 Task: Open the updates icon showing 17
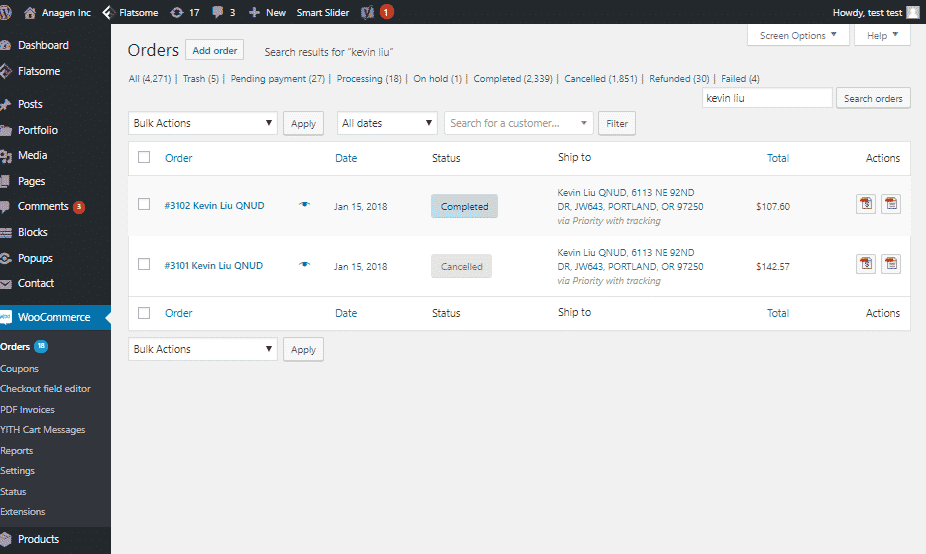coord(177,12)
